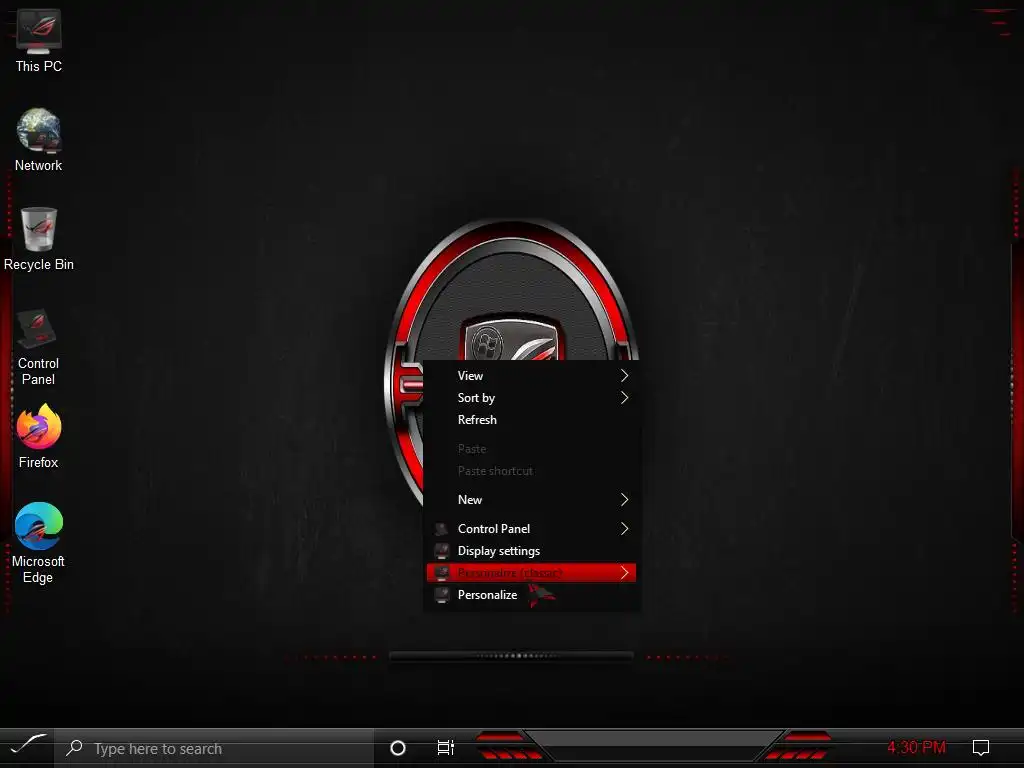The height and width of the screenshot is (768, 1024).
Task: Select the Recycle Bin icon
Action: click(39, 239)
